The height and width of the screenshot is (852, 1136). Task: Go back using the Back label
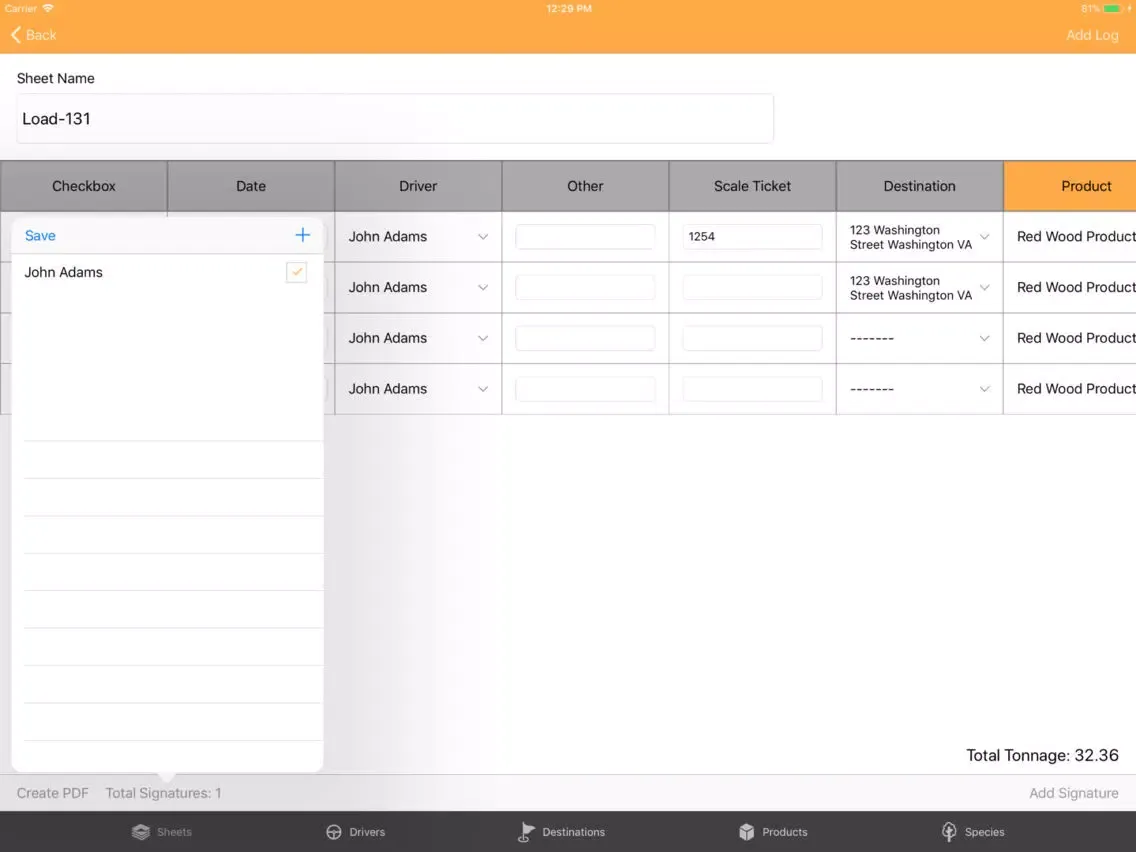(x=41, y=35)
